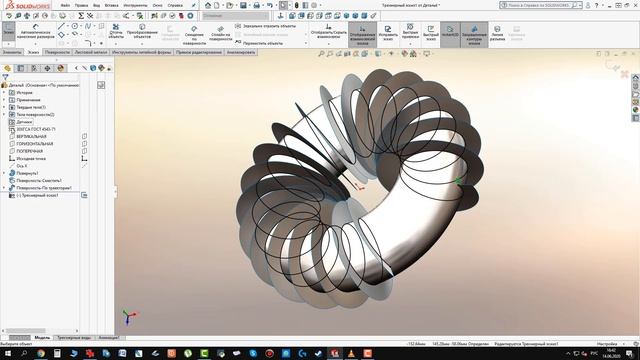Switch to the Модель bottom tab
The height and width of the screenshot is (360, 640).
[42, 338]
